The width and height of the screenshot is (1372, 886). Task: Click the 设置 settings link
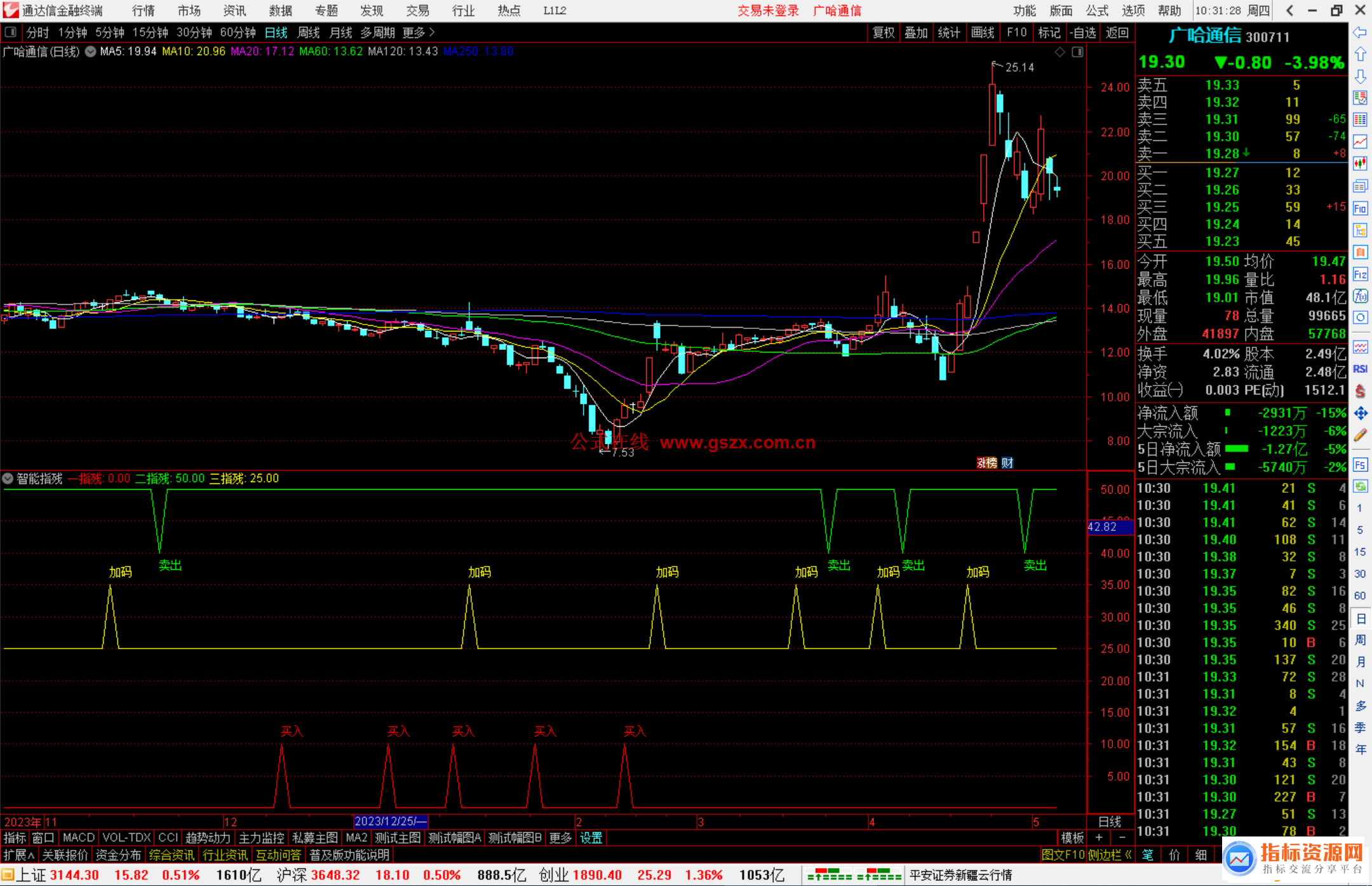click(591, 838)
